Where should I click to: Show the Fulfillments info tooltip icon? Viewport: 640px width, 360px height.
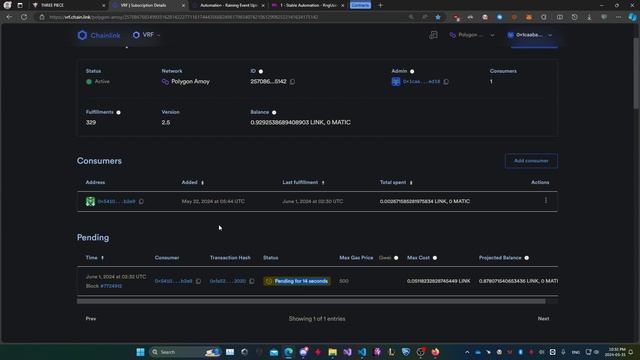pyautogui.click(x=118, y=113)
